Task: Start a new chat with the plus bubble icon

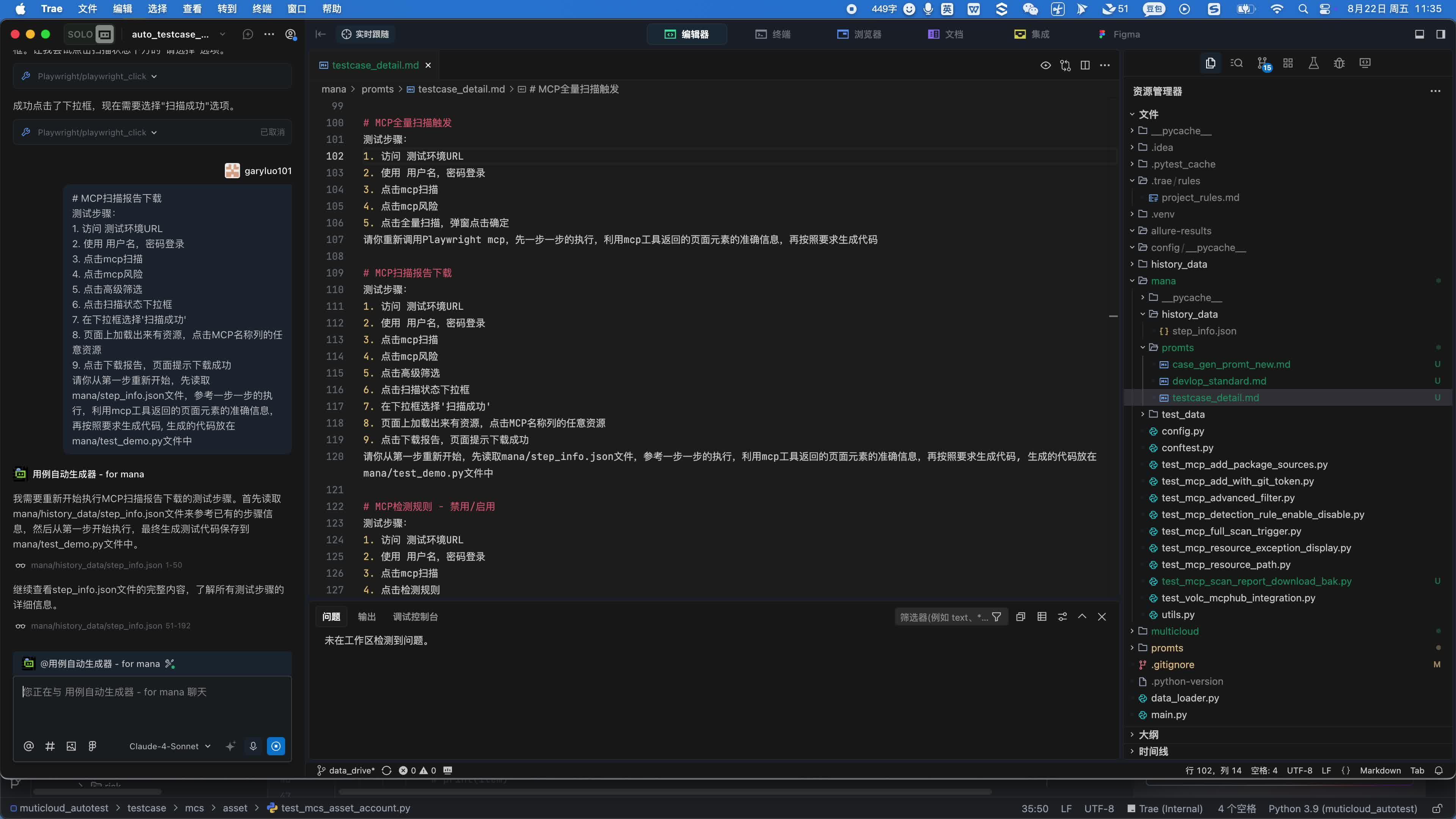Action: [248, 35]
